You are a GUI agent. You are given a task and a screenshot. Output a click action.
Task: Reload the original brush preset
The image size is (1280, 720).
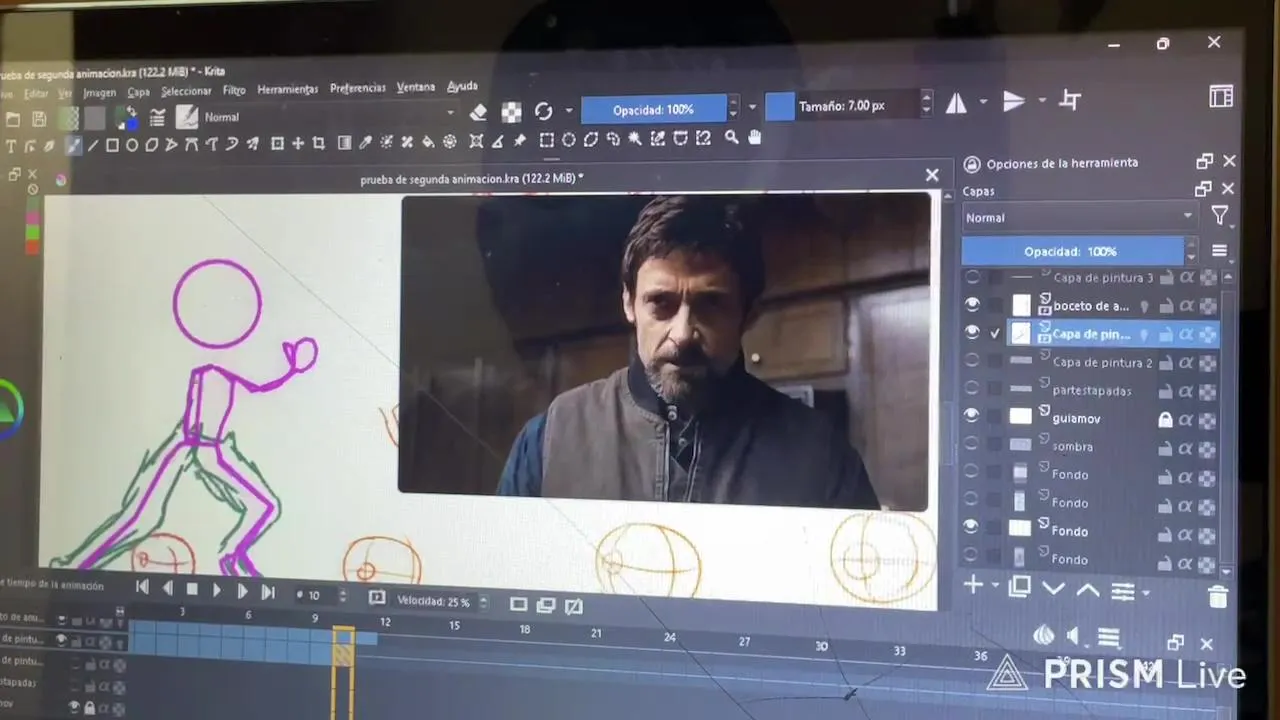tap(544, 111)
